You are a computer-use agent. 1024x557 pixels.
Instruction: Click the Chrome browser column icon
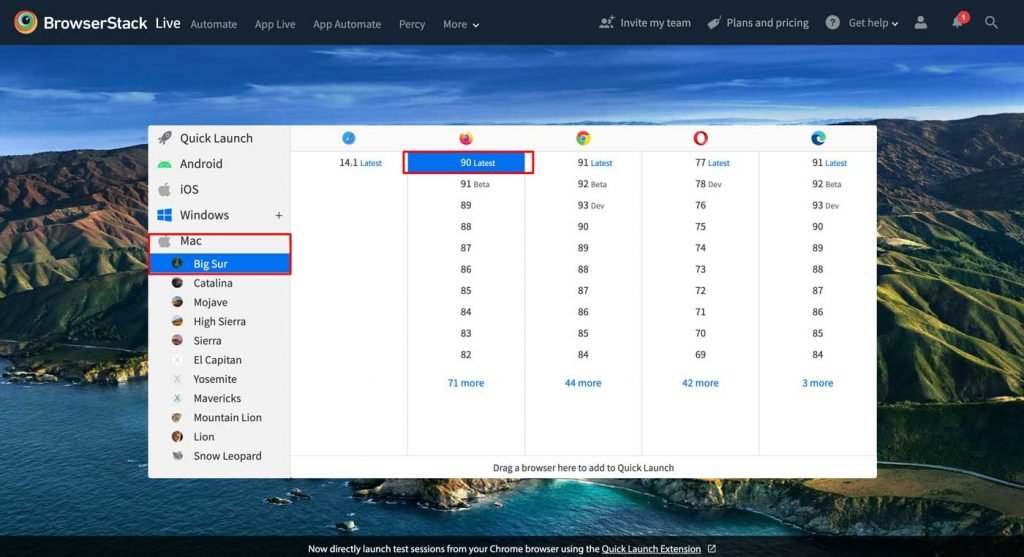(583, 139)
